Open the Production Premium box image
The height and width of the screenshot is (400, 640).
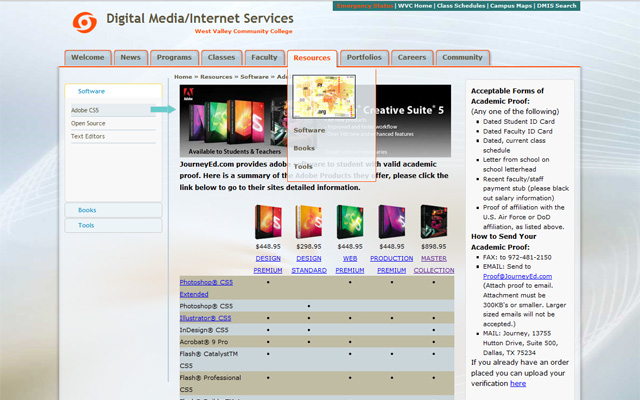point(391,222)
